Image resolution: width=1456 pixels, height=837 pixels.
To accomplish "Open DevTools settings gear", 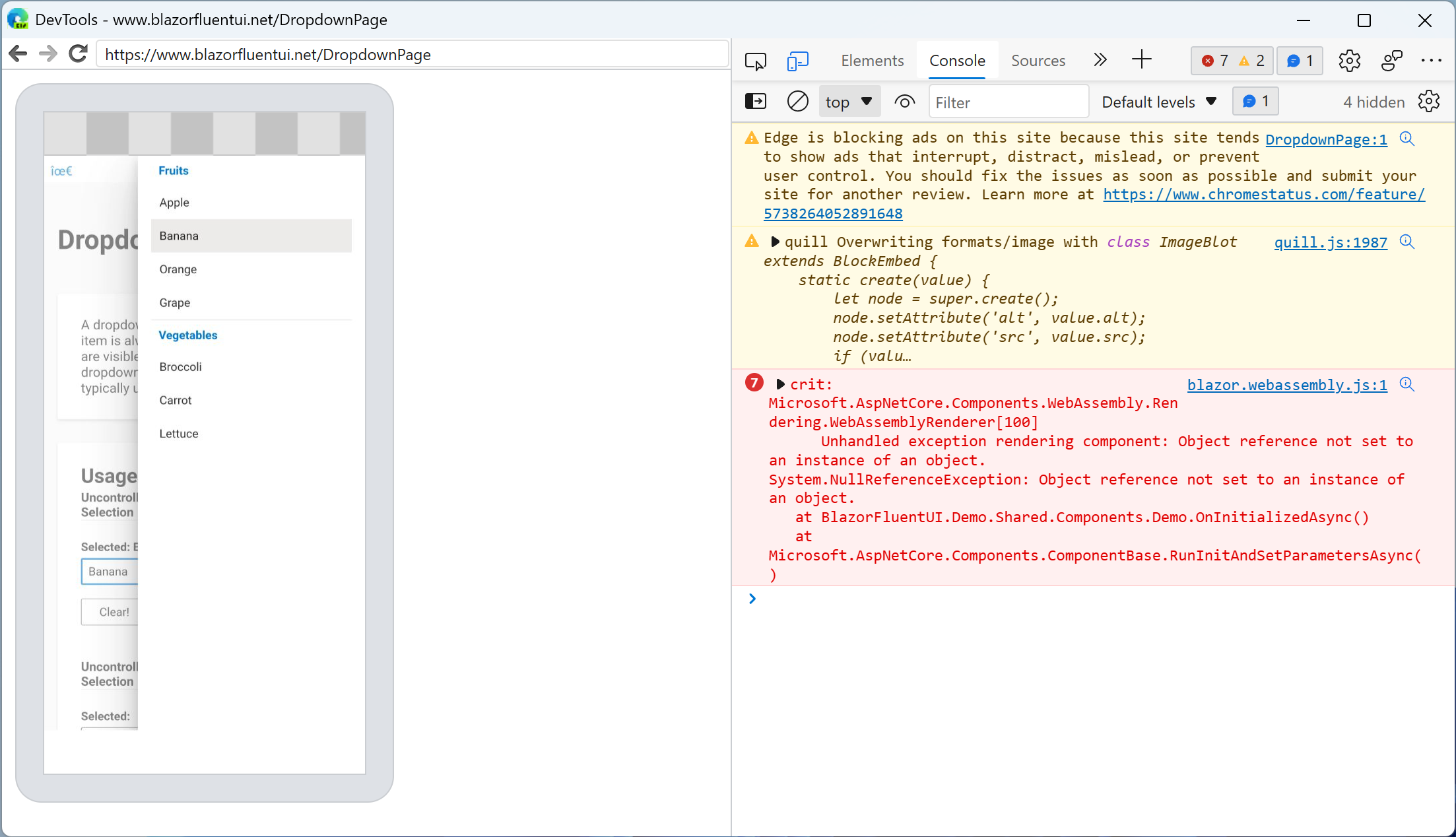I will pos(1349,60).
